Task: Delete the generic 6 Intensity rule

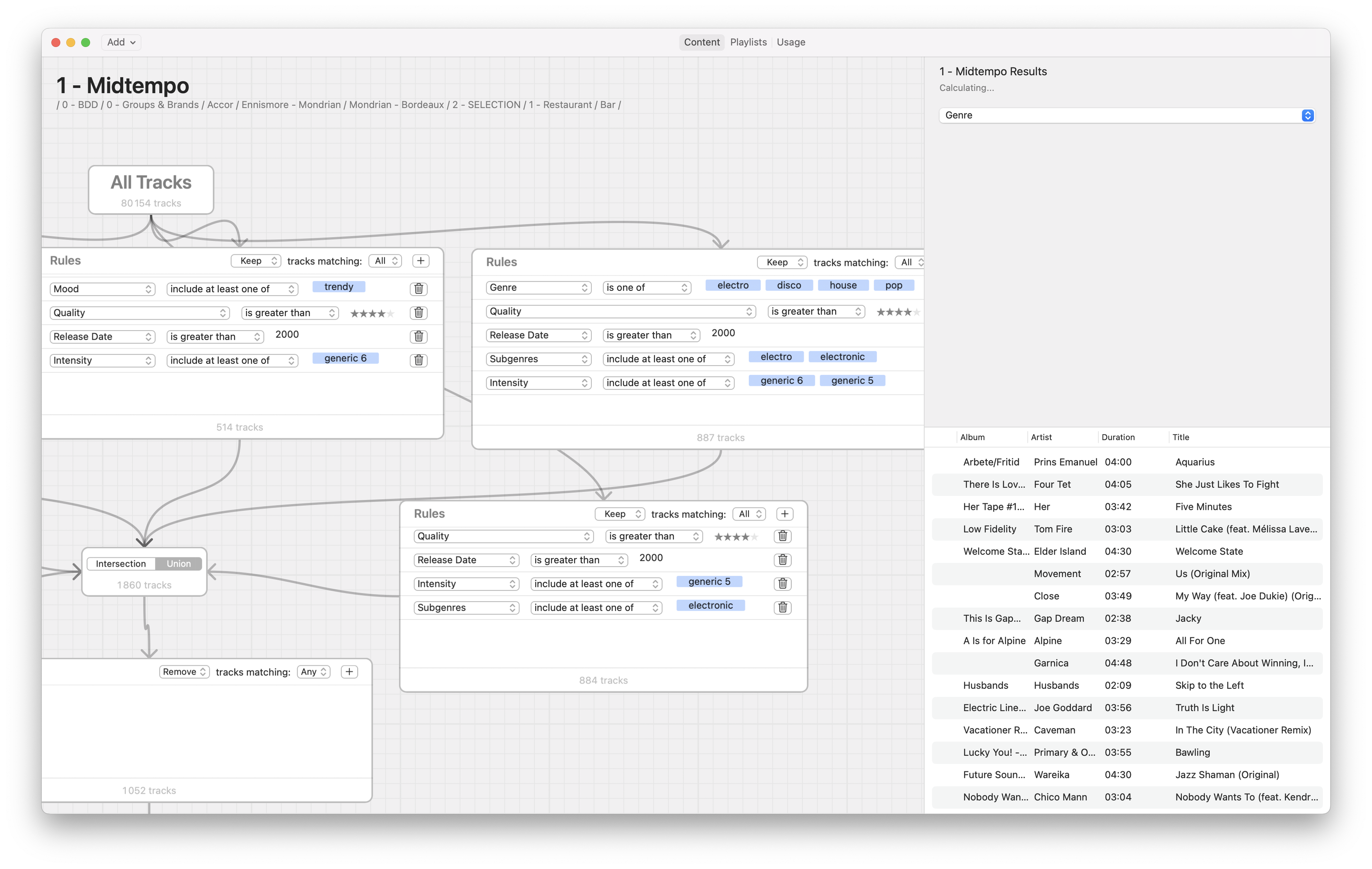Action: click(418, 360)
